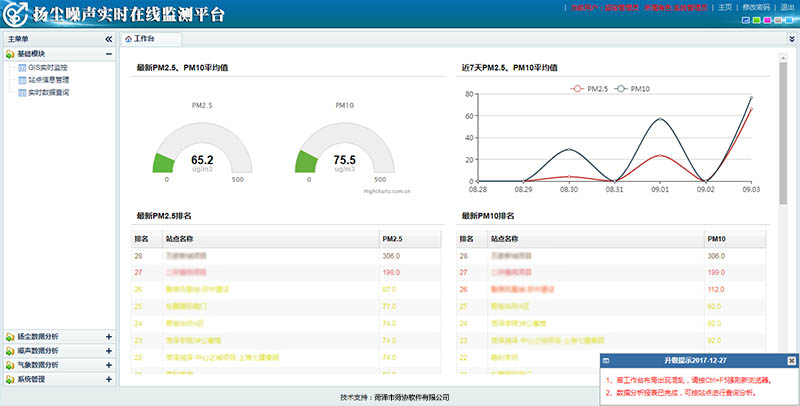Select the magenta theme color swatch

point(767,20)
